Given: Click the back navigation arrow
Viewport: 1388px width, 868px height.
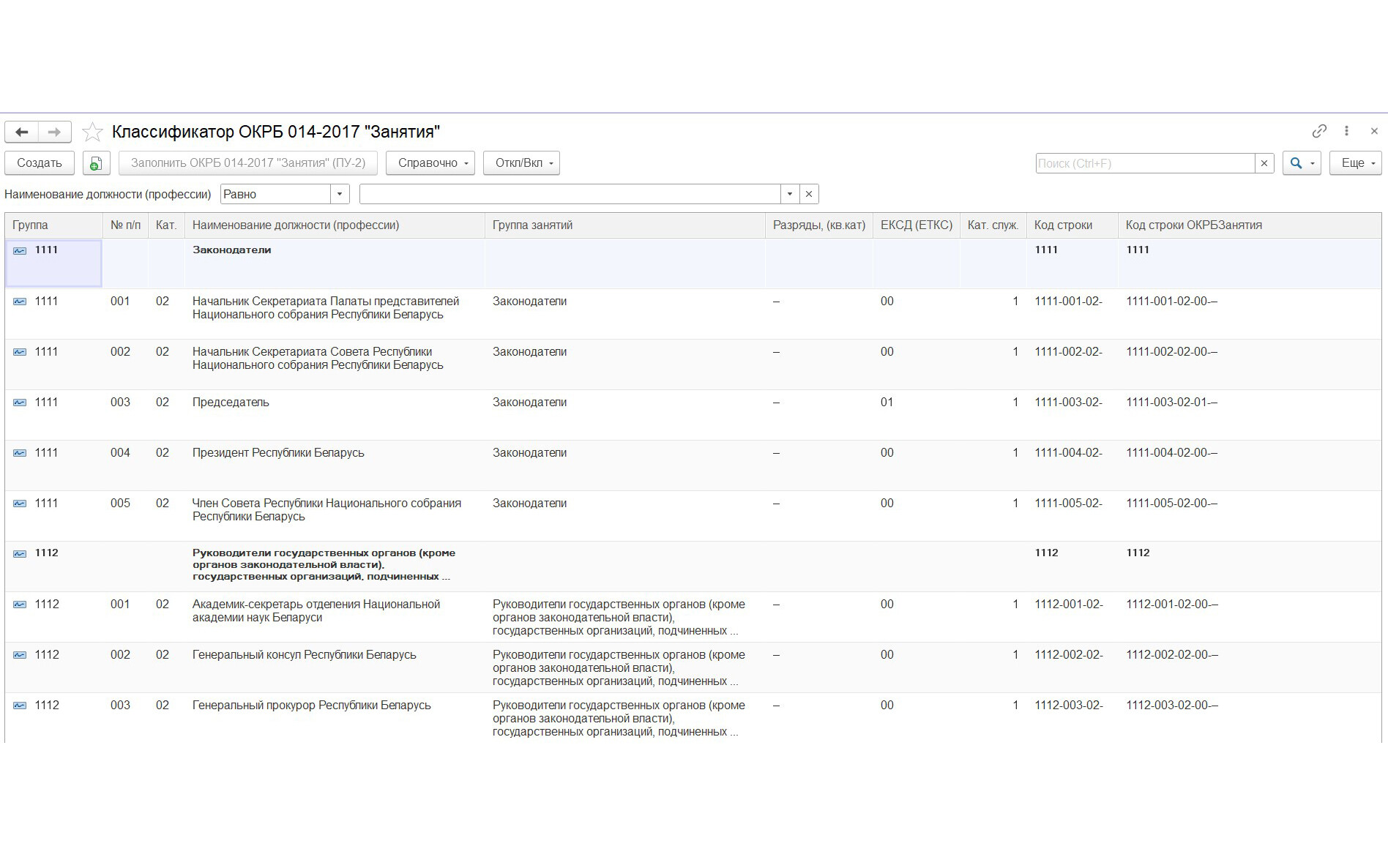Looking at the screenshot, I should point(22,132).
